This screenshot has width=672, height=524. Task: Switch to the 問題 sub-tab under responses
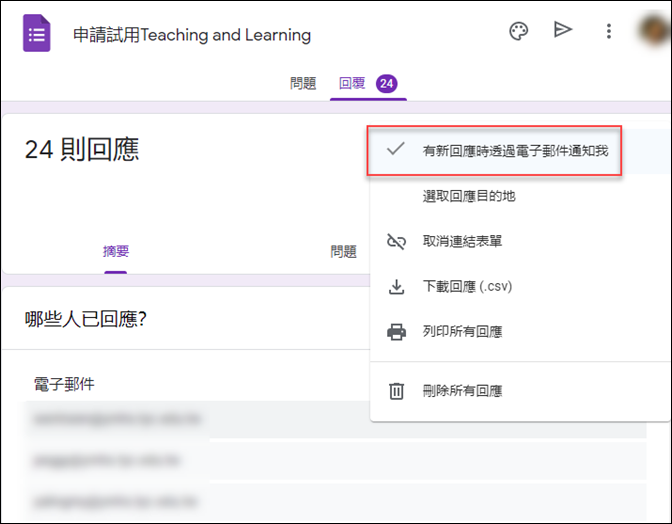tap(343, 252)
